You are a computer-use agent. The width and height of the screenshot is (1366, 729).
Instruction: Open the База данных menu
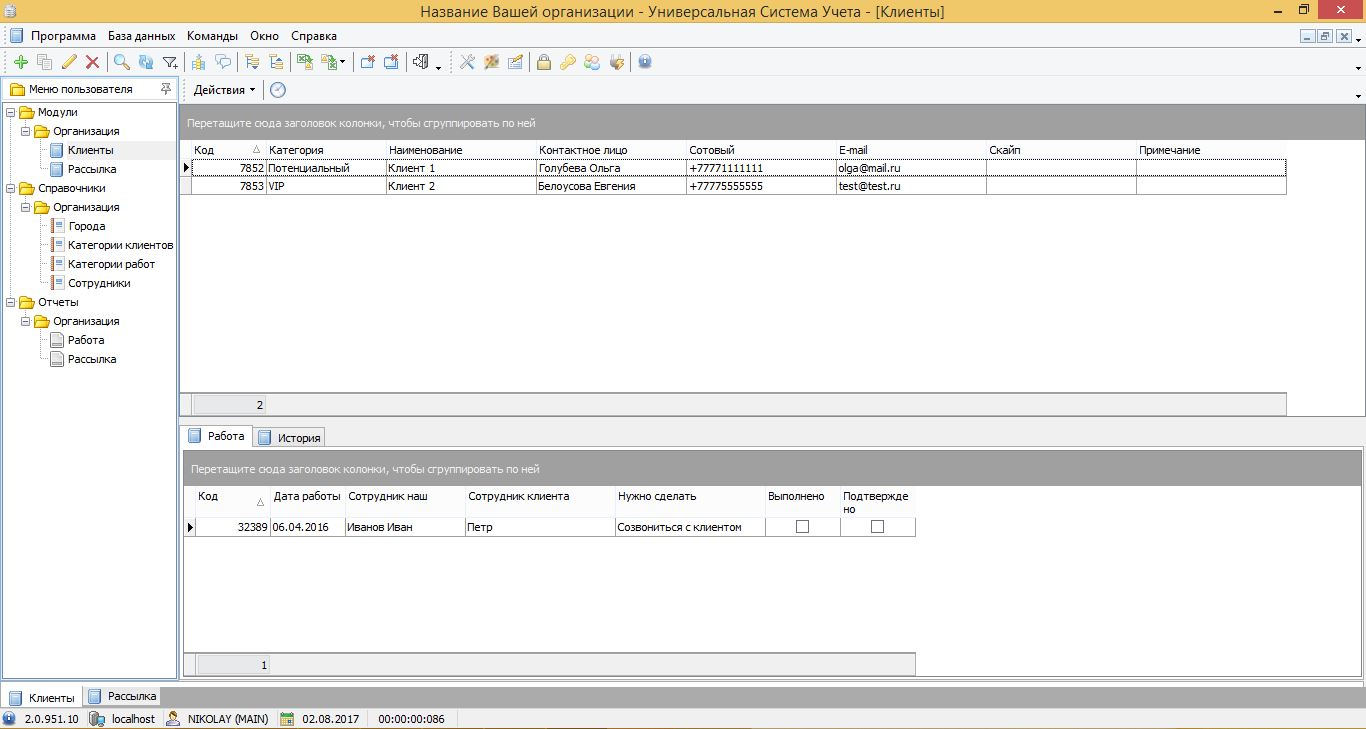click(x=142, y=36)
